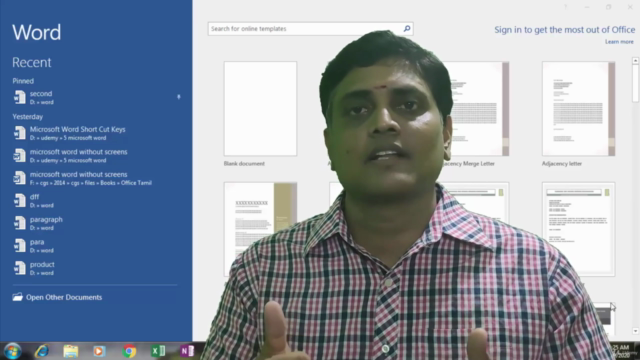
Task: Open OneNote from taskbar
Action: pos(187,351)
